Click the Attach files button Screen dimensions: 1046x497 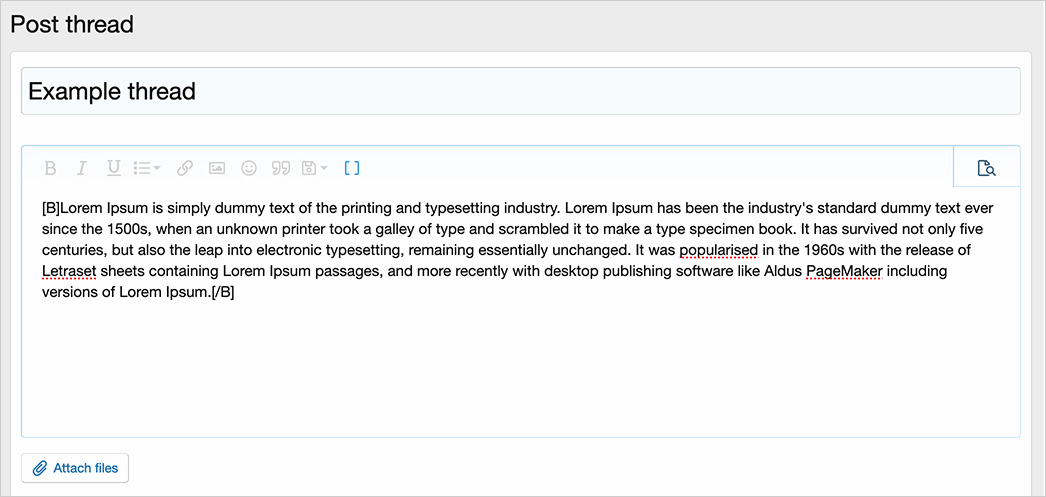point(75,468)
